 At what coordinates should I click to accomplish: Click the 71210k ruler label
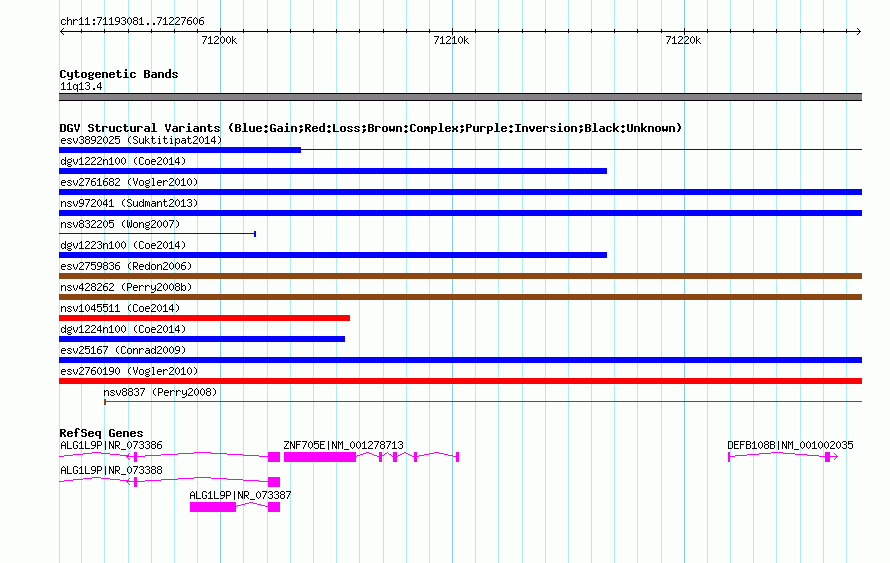[451, 40]
